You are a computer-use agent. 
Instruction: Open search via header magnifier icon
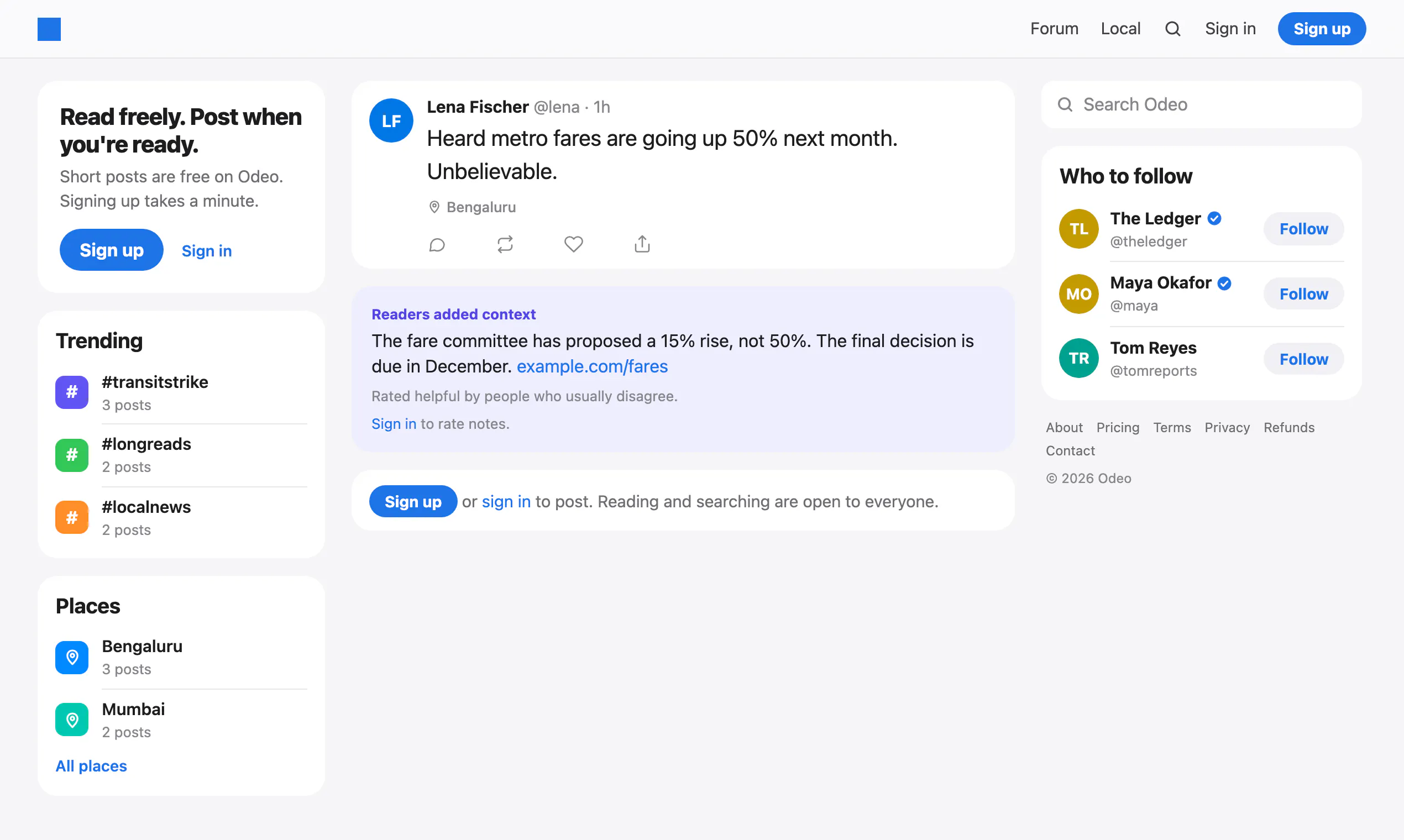tap(1172, 29)
